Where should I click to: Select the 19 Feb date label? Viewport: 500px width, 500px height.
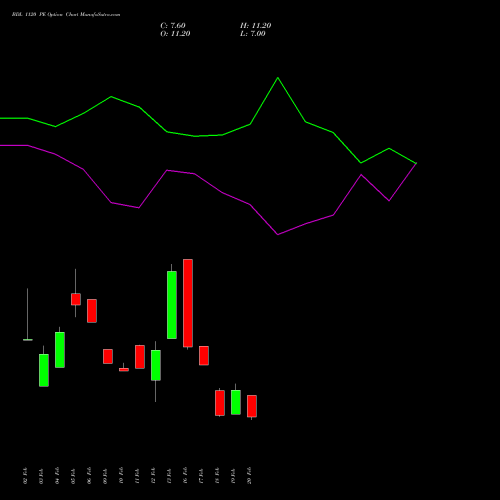click(x=233, y=476)
